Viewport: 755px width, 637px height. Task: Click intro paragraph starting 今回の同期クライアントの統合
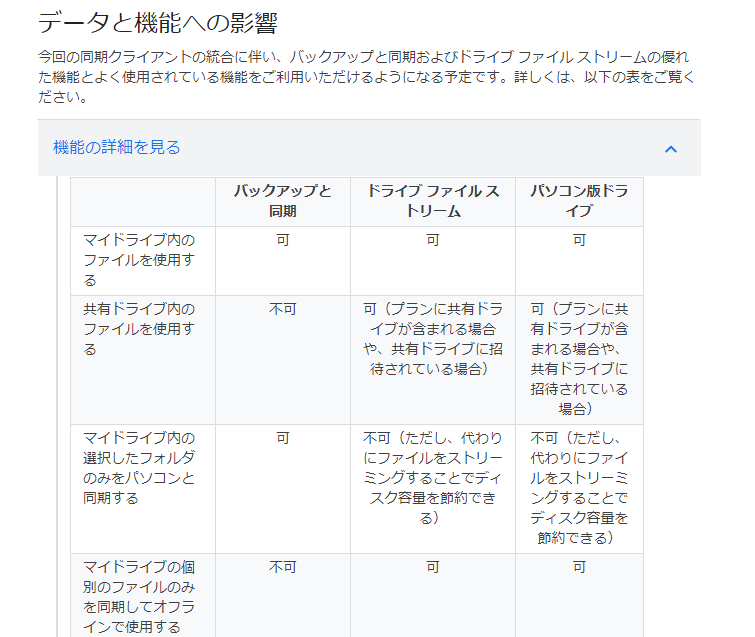pyautogui.click(x=366, y=77)
